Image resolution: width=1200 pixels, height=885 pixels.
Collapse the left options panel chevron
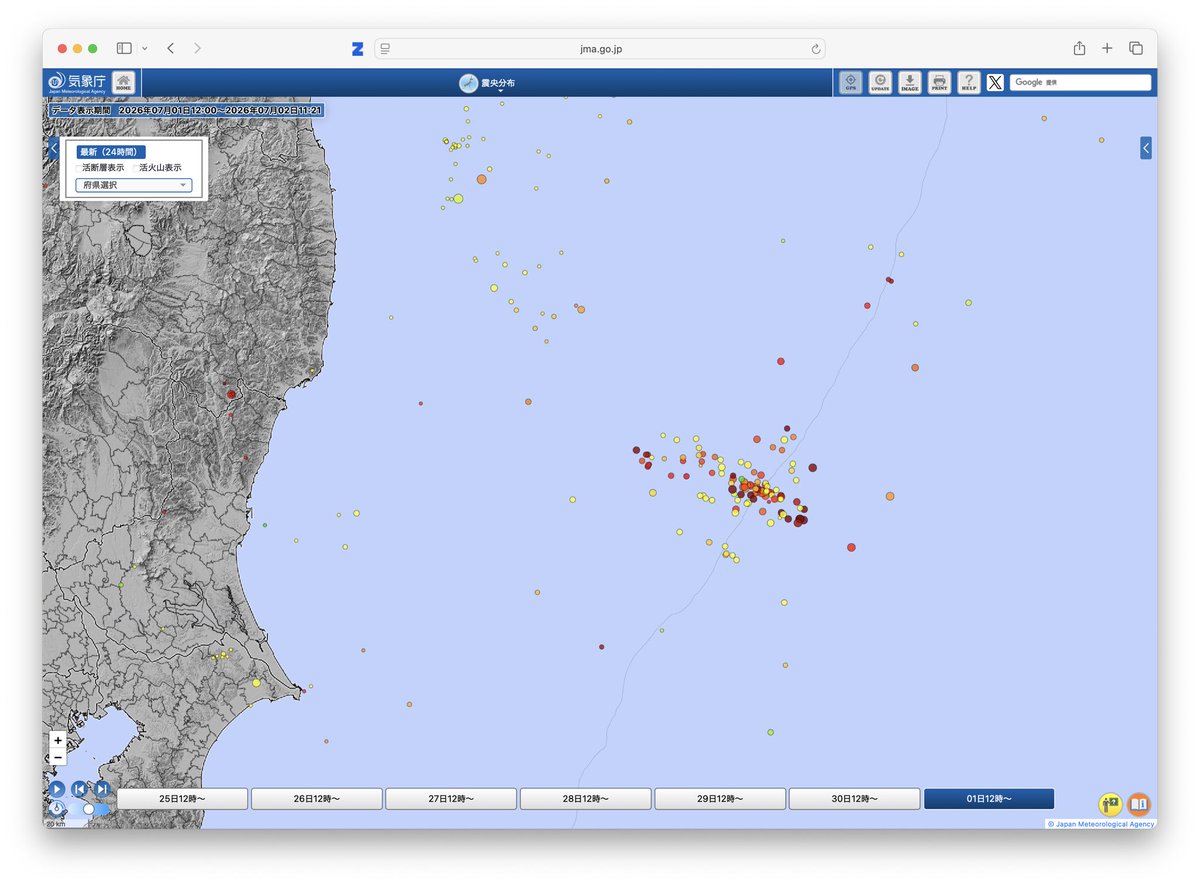54,148
